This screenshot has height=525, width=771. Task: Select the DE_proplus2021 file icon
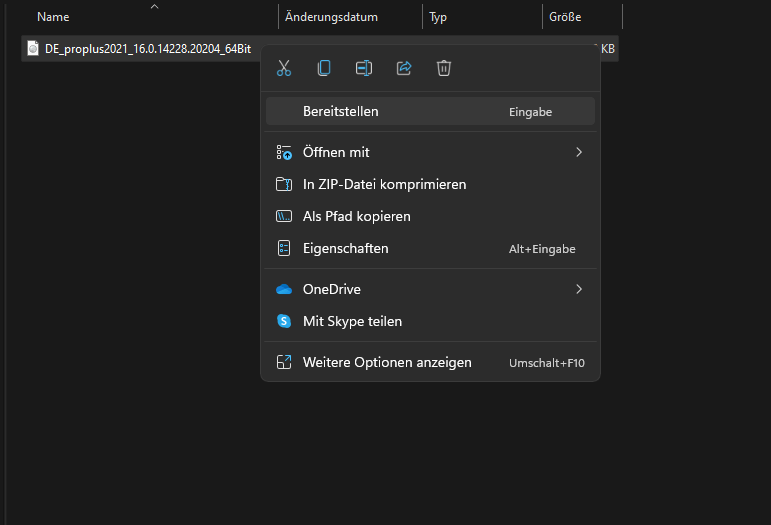(33, 48)
